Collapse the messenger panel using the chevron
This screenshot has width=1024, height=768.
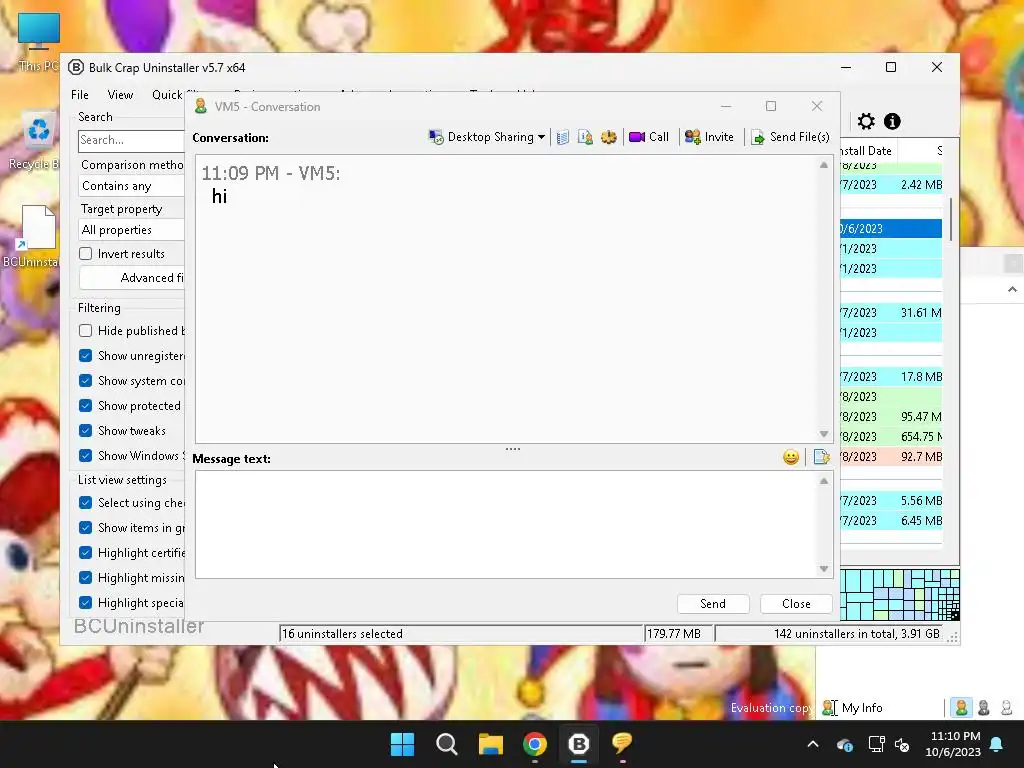[1012, 289]
